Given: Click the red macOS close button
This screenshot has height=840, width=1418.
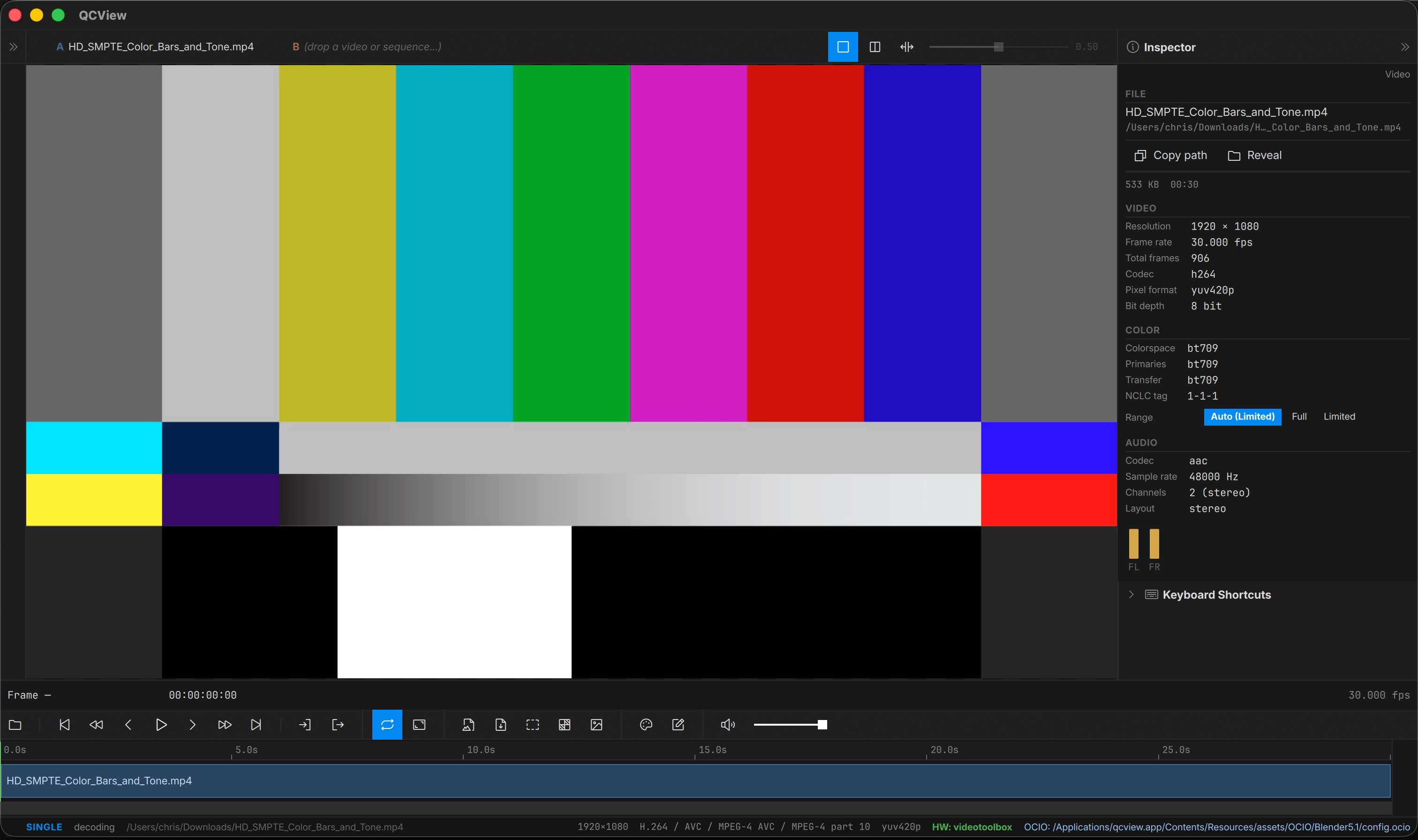Looking at the screenshot, I should tap(15, 15).
